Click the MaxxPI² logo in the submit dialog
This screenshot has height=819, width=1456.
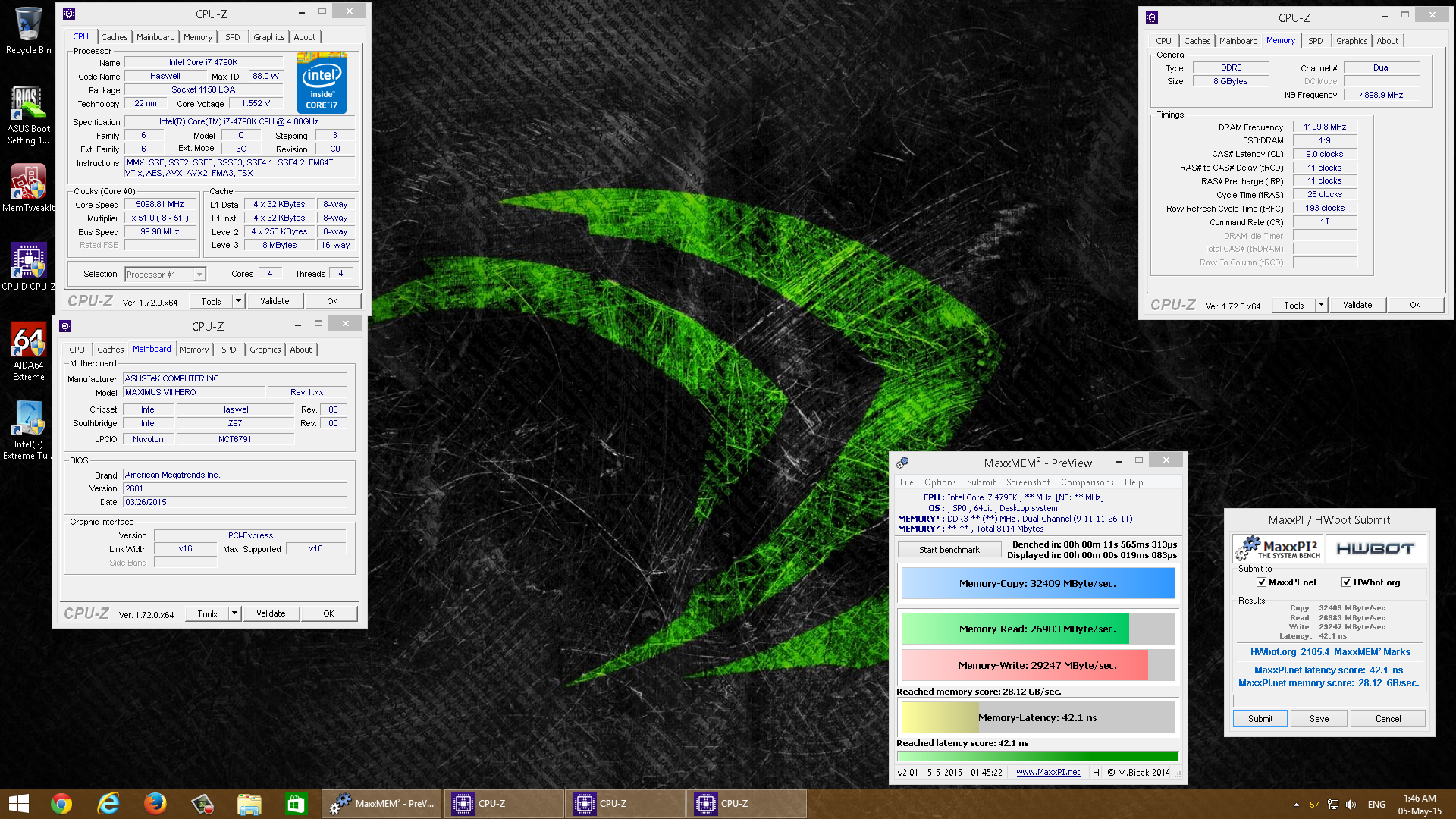(1279, 548)
